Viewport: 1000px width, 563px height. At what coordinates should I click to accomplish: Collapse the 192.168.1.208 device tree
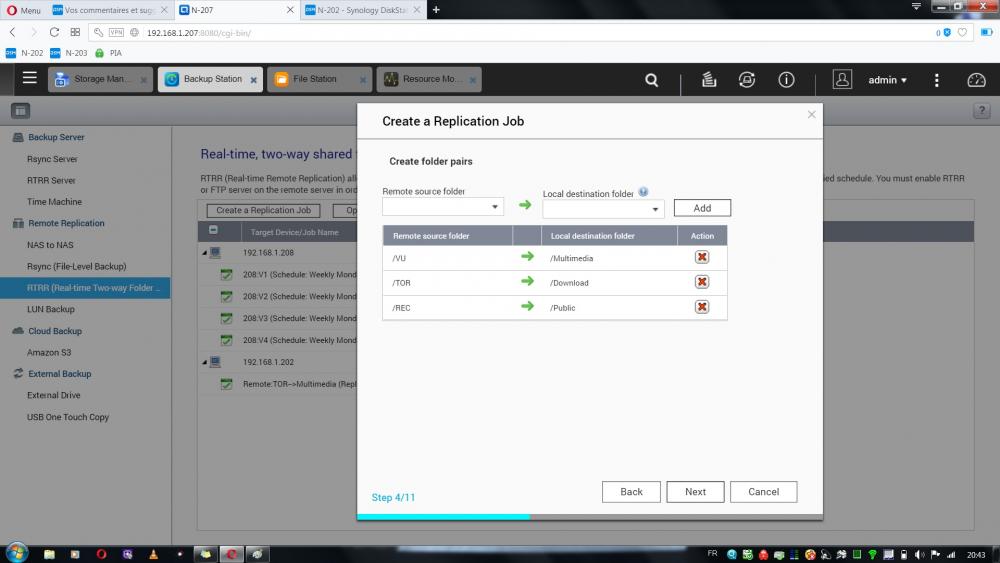click(206, 253)
